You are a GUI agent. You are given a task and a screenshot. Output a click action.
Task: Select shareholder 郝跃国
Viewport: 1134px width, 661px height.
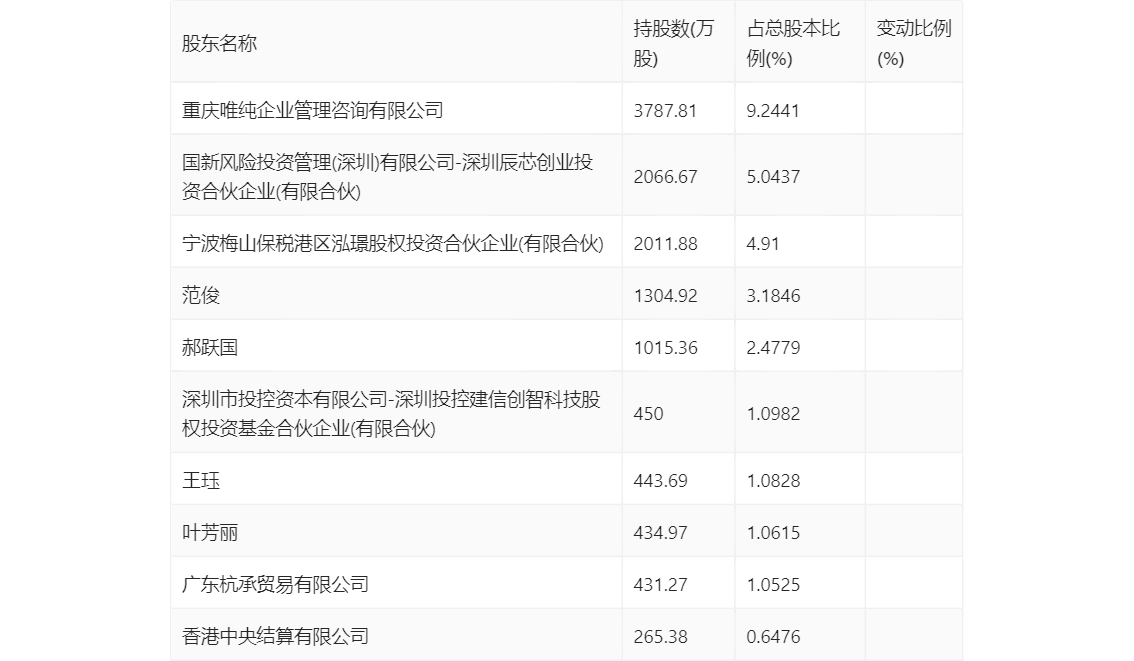(x=210, y=347)
